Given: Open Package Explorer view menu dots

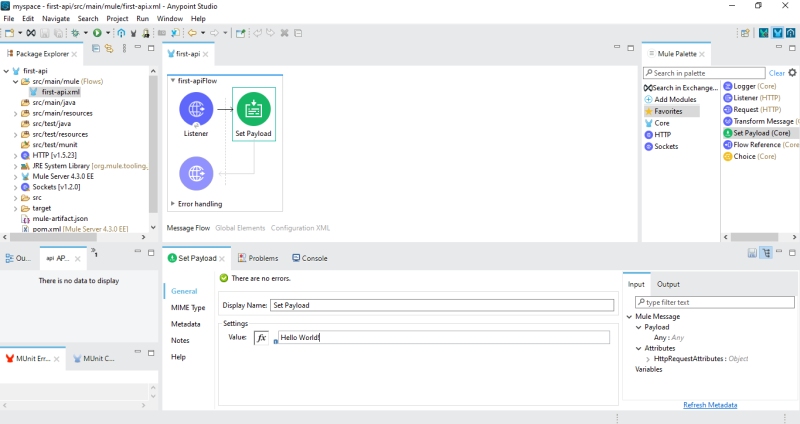Looking at the screenshot, I should 124,48.
